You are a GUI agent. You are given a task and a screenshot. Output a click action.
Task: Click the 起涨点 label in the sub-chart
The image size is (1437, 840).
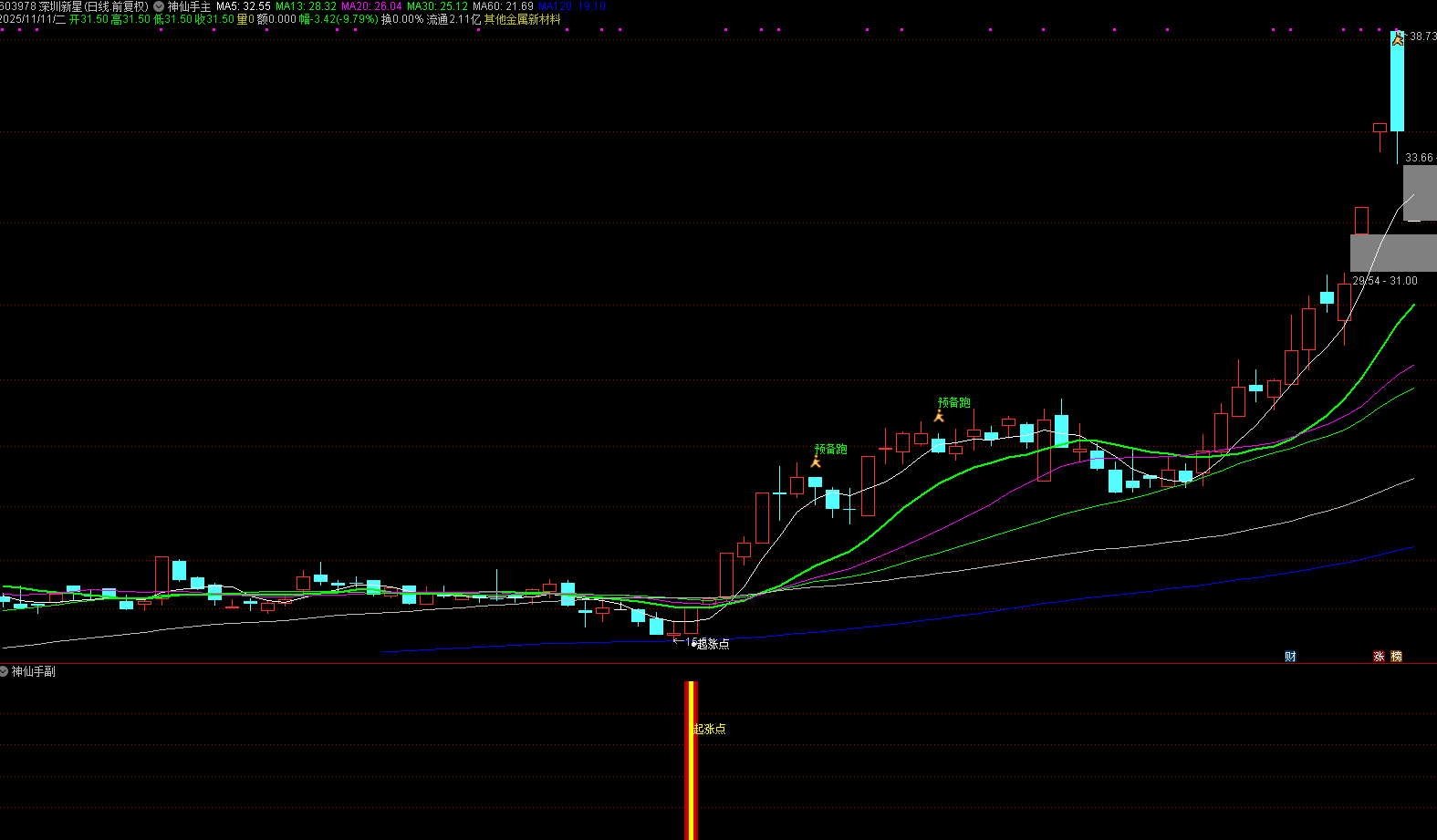coord(710,729)
